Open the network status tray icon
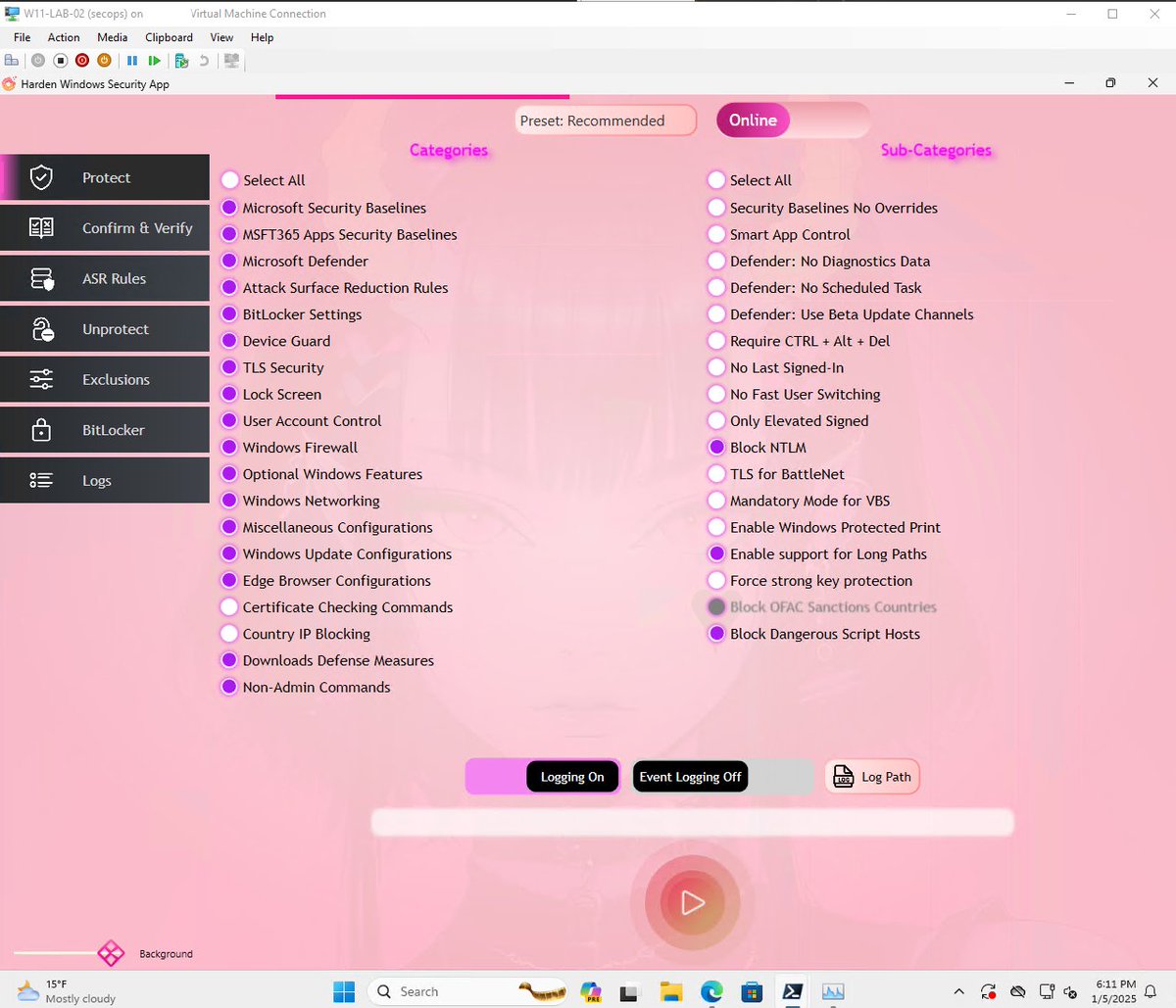1176x1008 pixels. [x=1047, y=991]
